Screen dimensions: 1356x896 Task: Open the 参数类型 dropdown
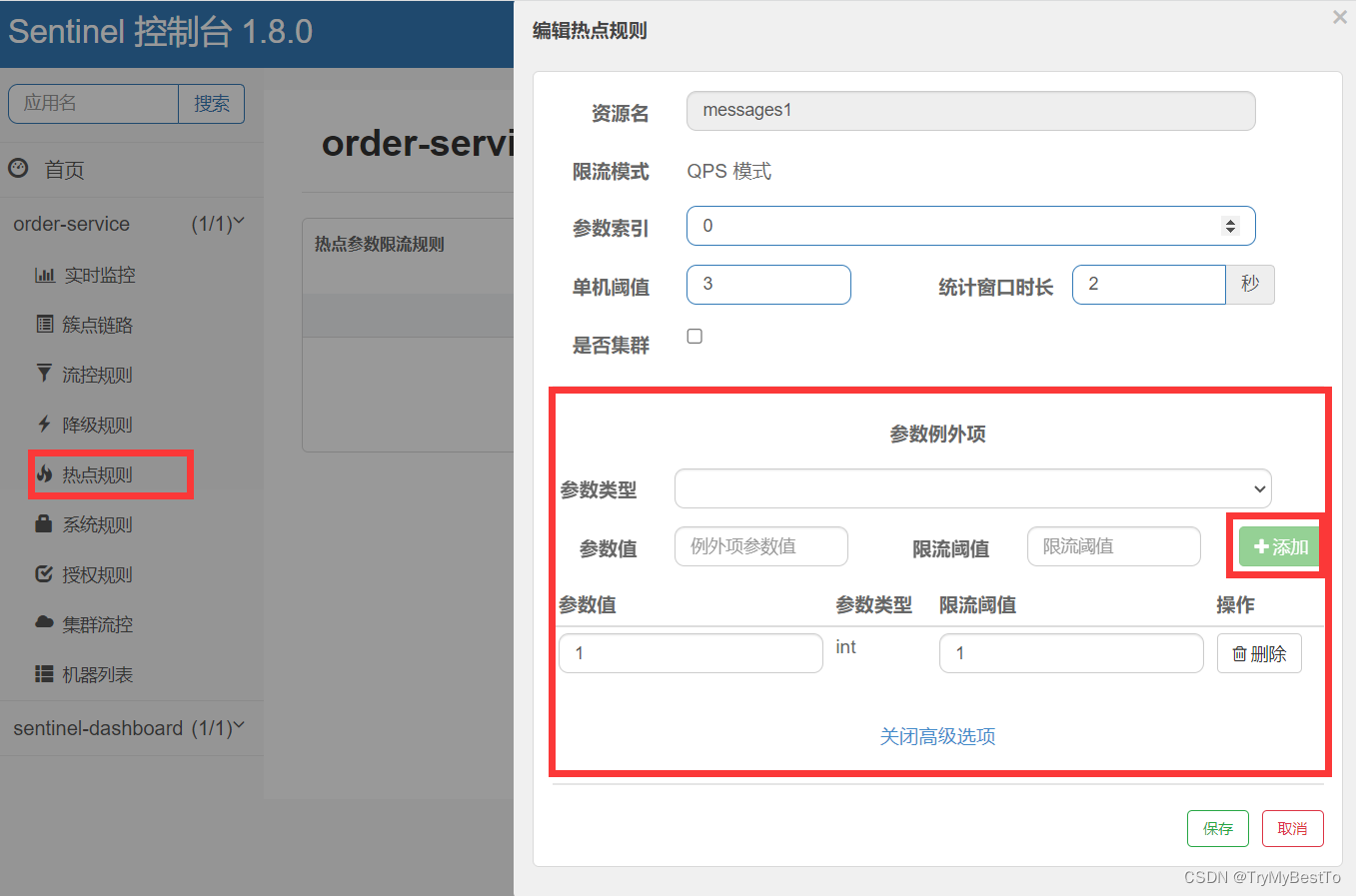click(x=972, y=488)
